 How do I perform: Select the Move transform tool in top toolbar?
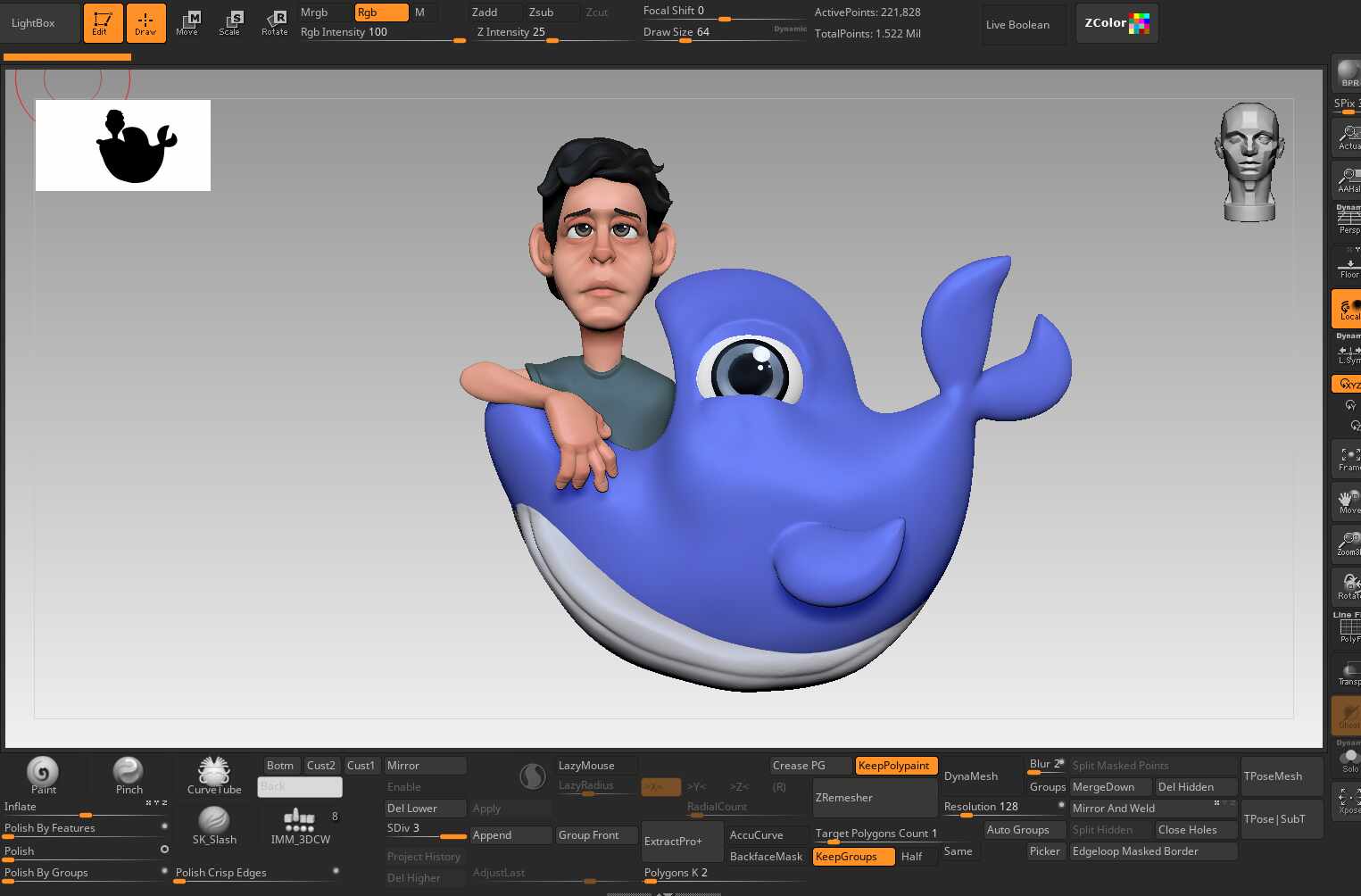pyautogui.click(x=187, y=23)
